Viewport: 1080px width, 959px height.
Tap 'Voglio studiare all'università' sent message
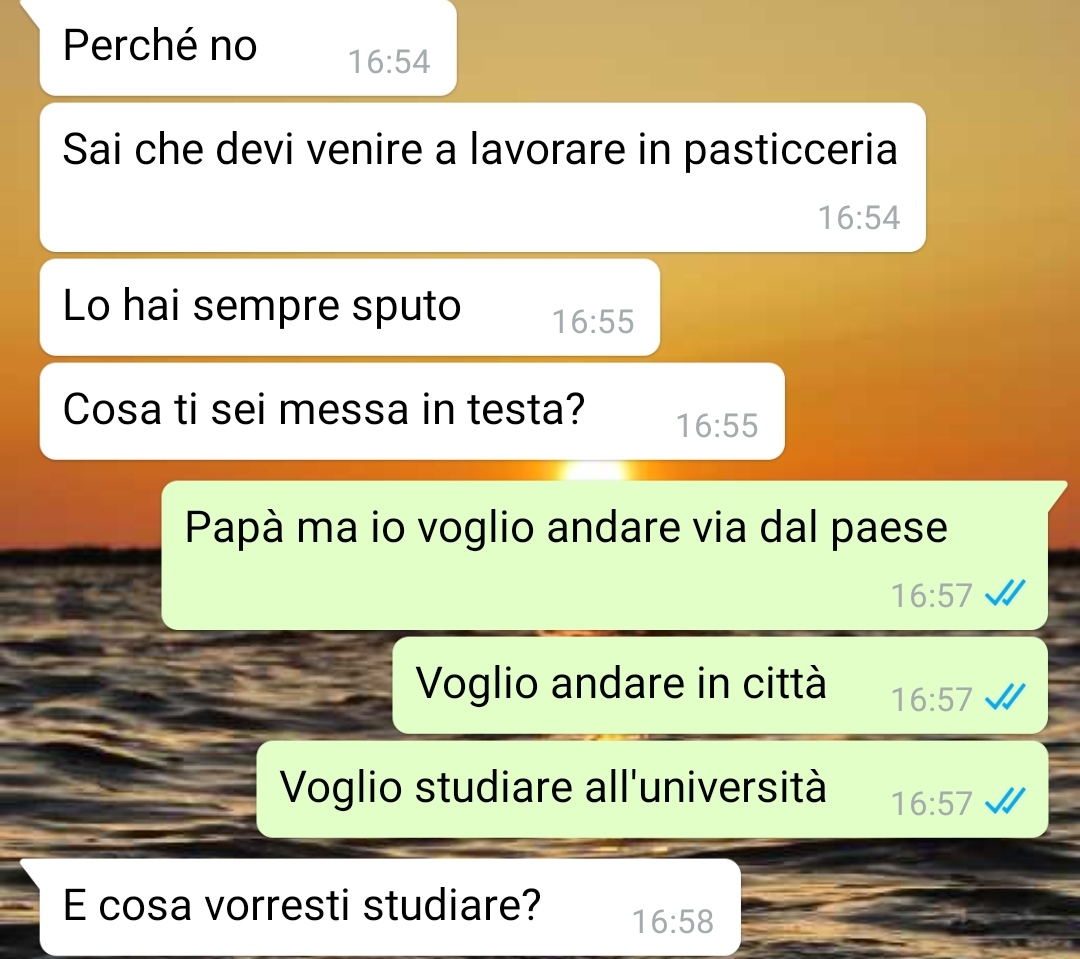(x=652, y=790)
